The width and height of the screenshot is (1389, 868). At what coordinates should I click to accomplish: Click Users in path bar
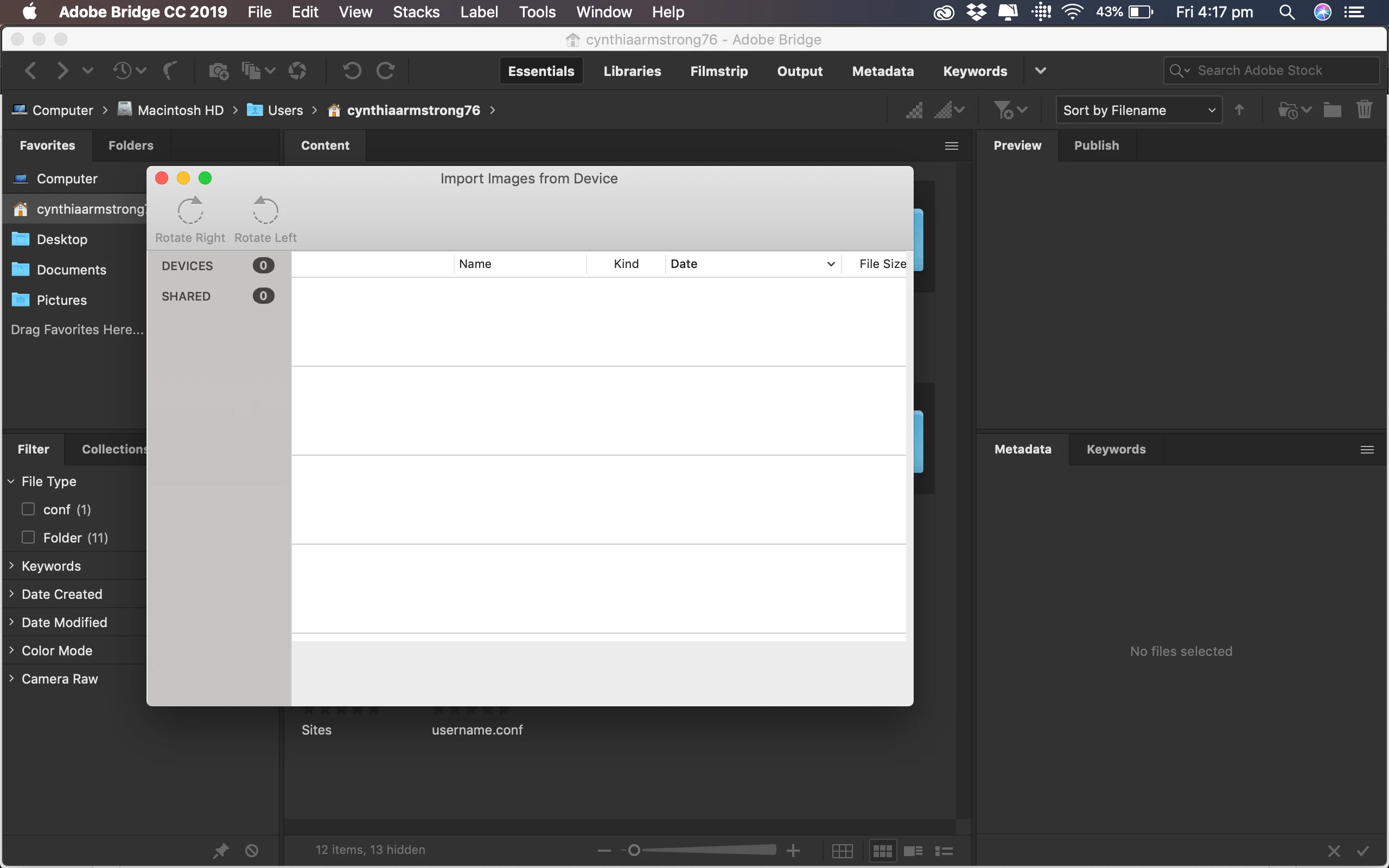pyautogui.click(x=275, y=110)
